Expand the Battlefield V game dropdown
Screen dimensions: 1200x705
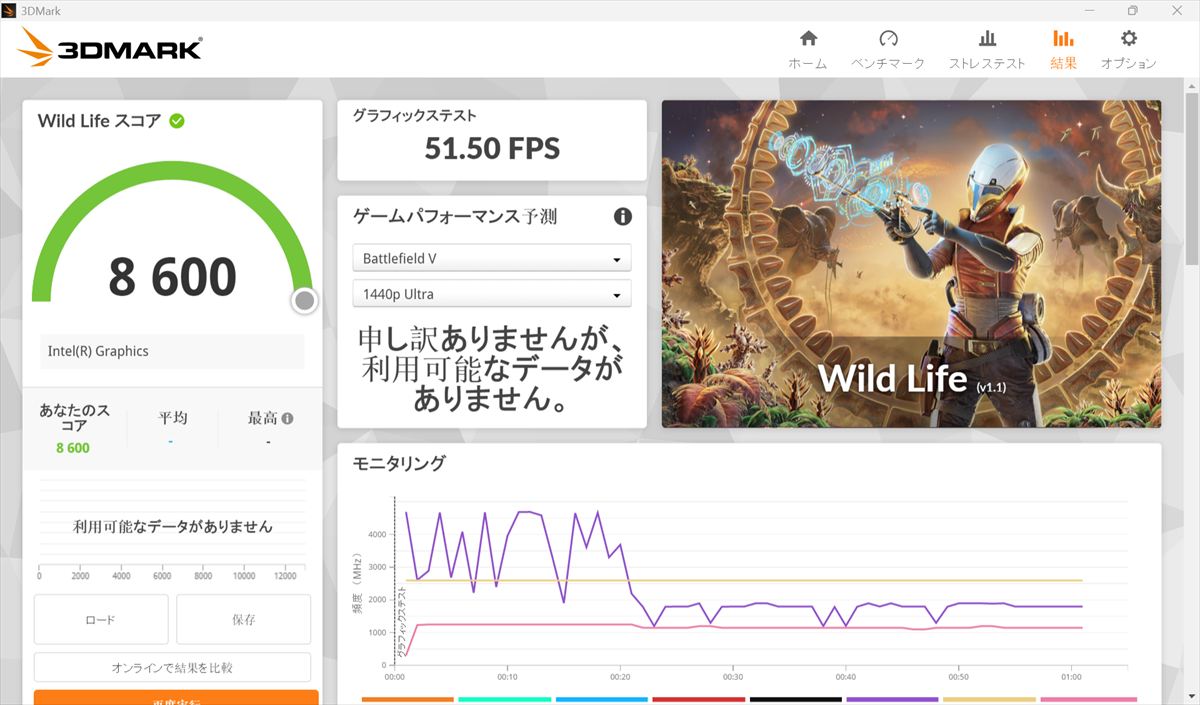click(x=492, y=258)
